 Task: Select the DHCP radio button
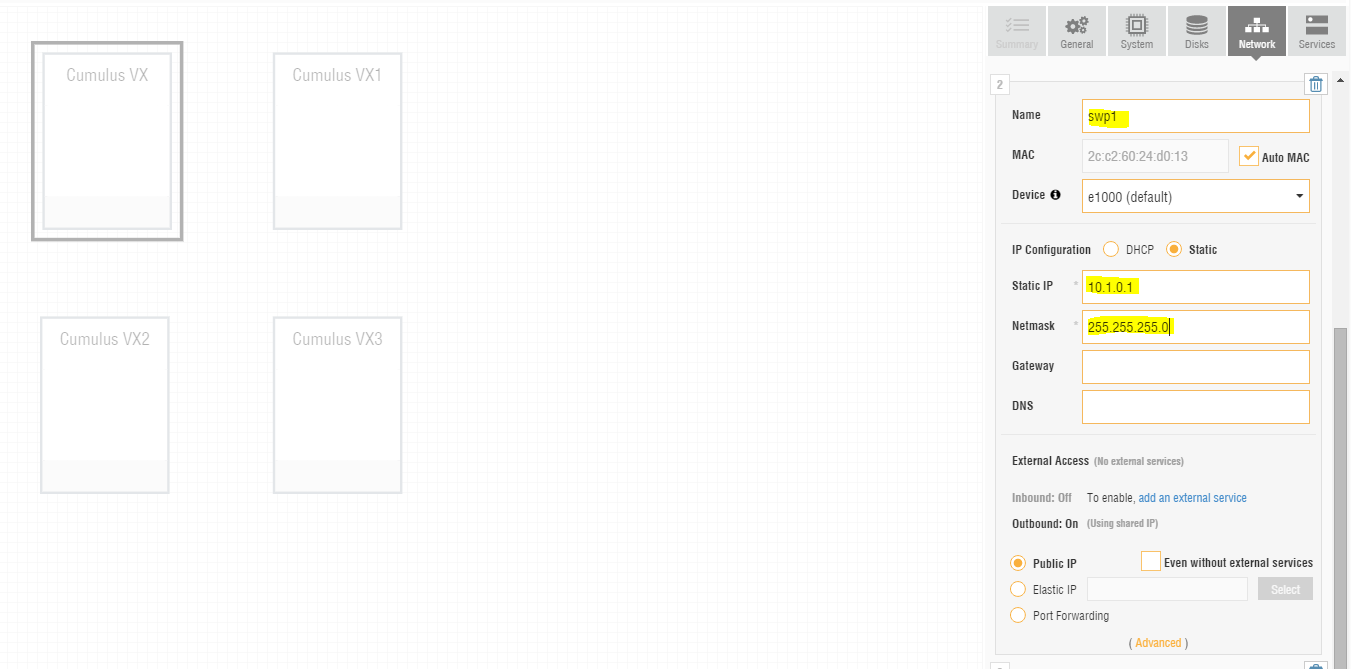point(1110,249)
